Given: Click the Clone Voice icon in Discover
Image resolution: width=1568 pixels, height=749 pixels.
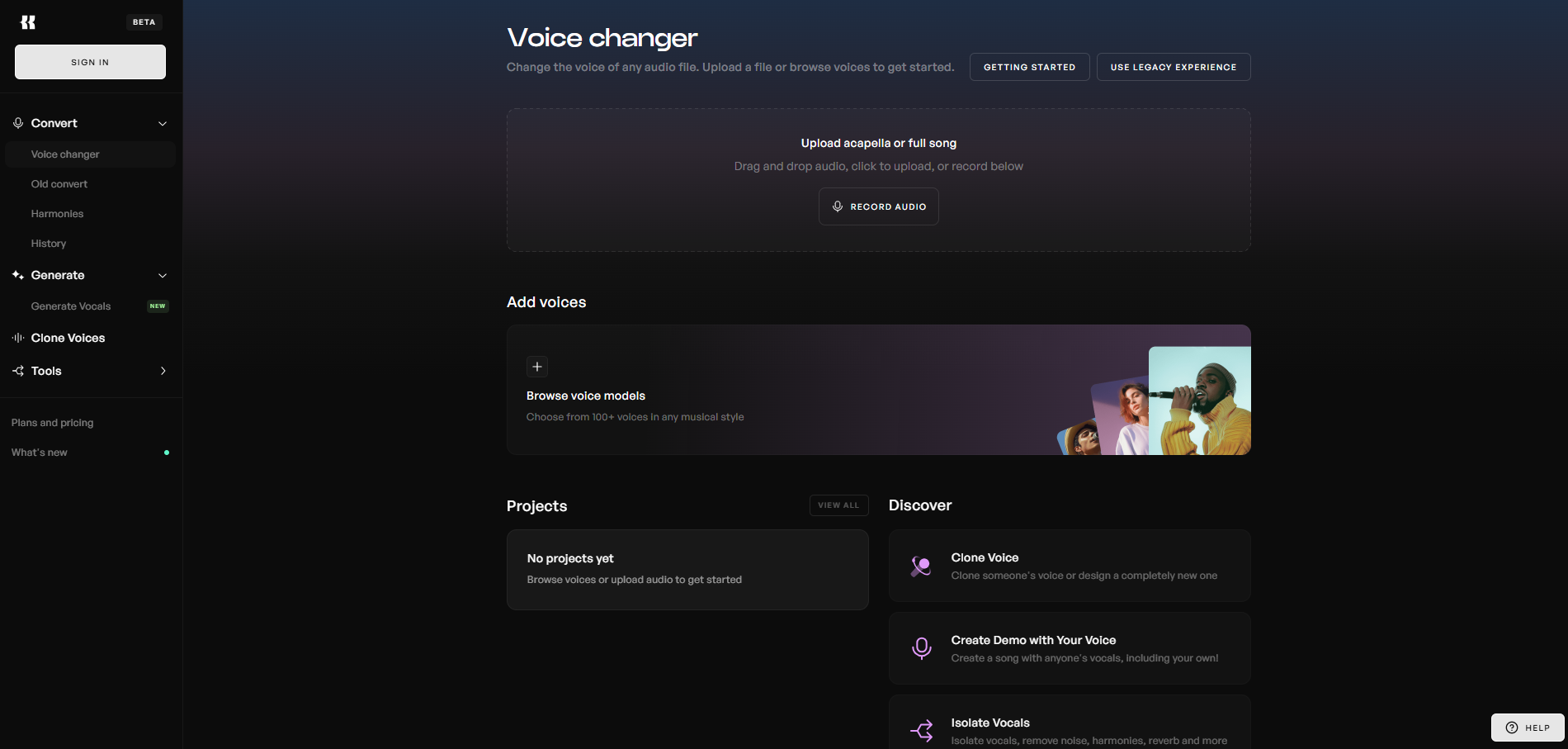Looking at the screenshot, I should coord(921,566).
